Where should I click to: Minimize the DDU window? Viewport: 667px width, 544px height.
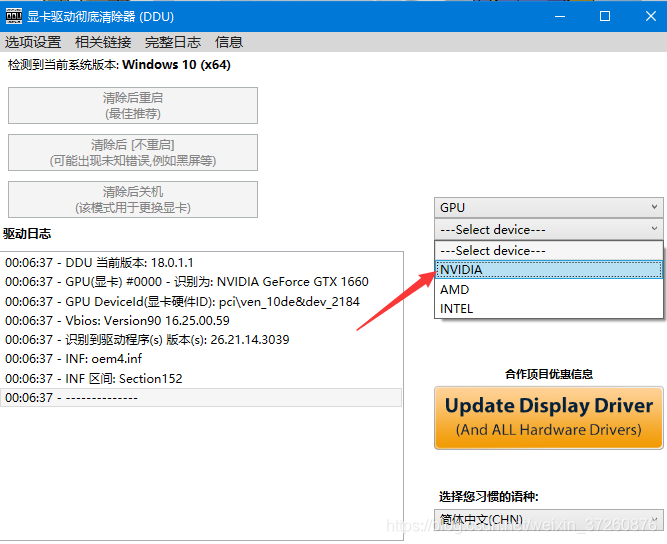(x=560, y=16)
